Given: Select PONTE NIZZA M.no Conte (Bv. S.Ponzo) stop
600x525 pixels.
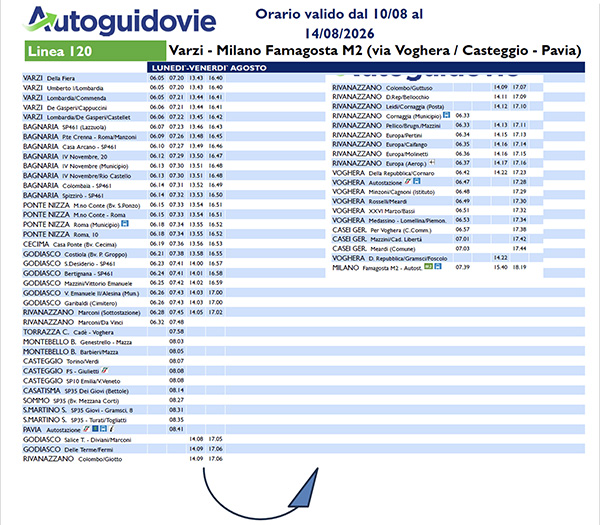Looking at the screenshot, I should [x=82, y=205].
